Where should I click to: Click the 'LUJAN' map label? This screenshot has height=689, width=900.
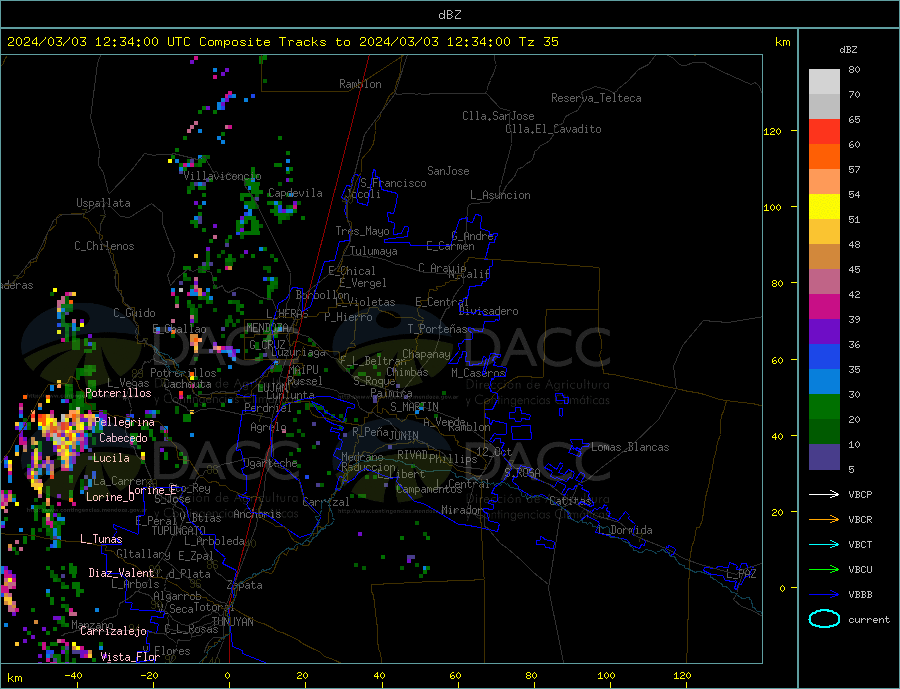pos(273,389)
